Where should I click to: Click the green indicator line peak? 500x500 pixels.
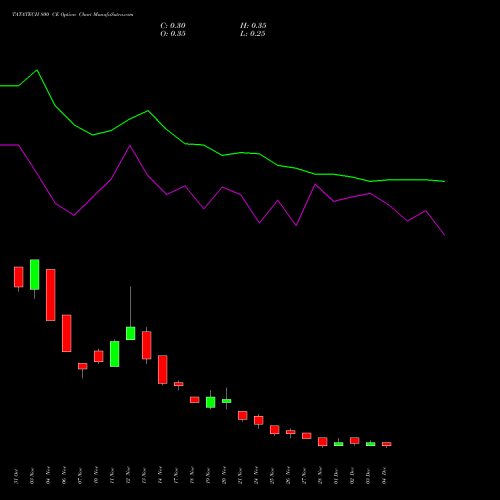tap(37, 70)
